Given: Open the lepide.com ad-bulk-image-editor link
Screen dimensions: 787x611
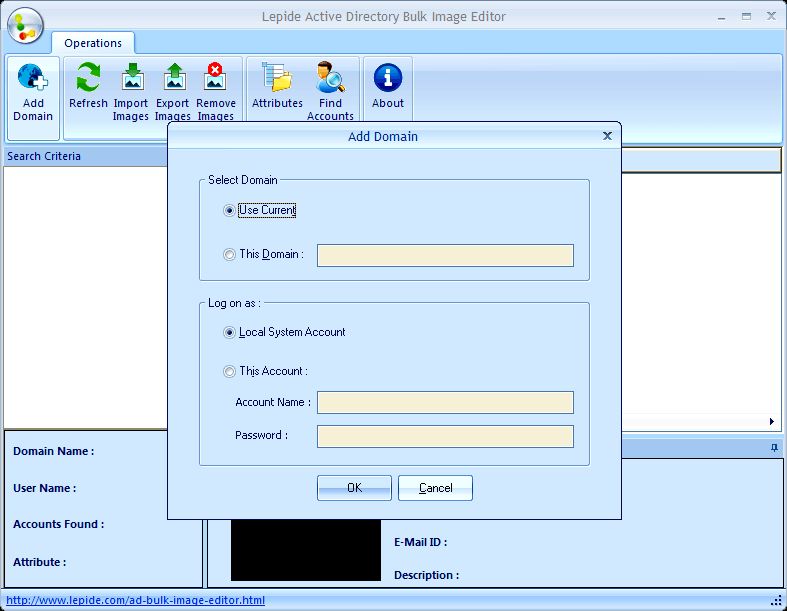Looking at the screenshot, I should tap(136, 601).
